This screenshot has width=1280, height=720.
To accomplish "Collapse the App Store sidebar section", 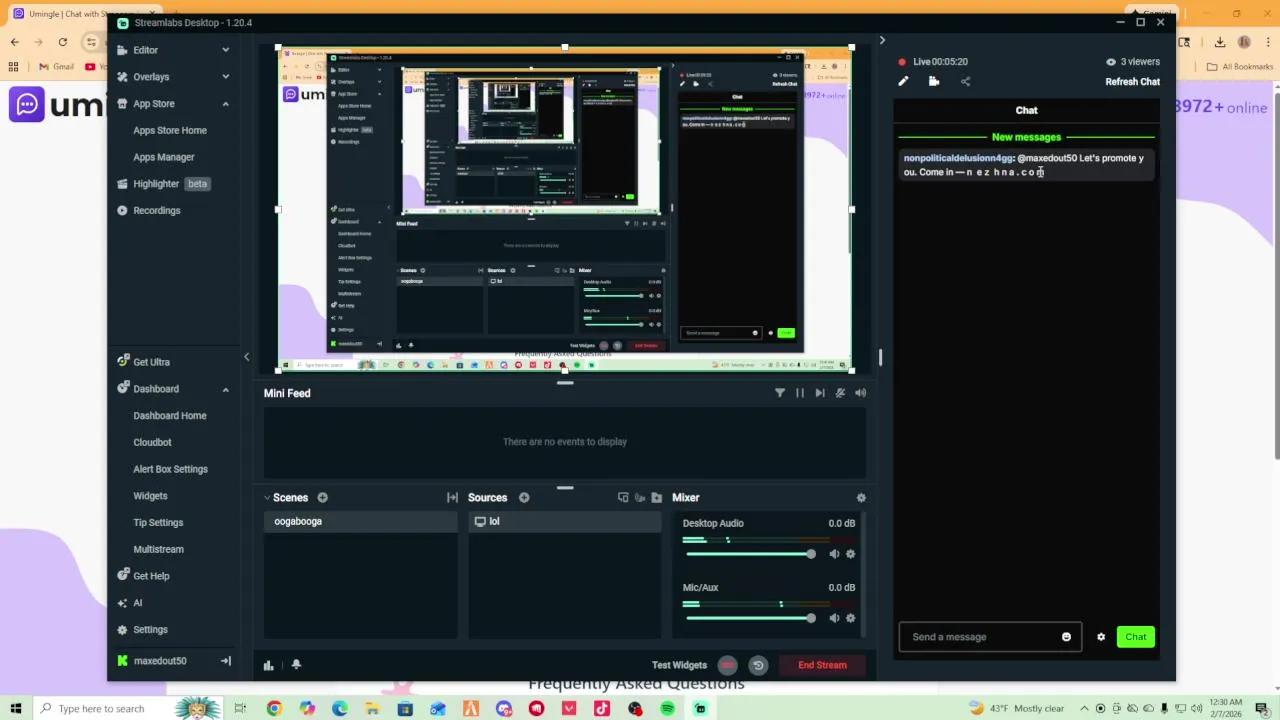I will [225, 104].
